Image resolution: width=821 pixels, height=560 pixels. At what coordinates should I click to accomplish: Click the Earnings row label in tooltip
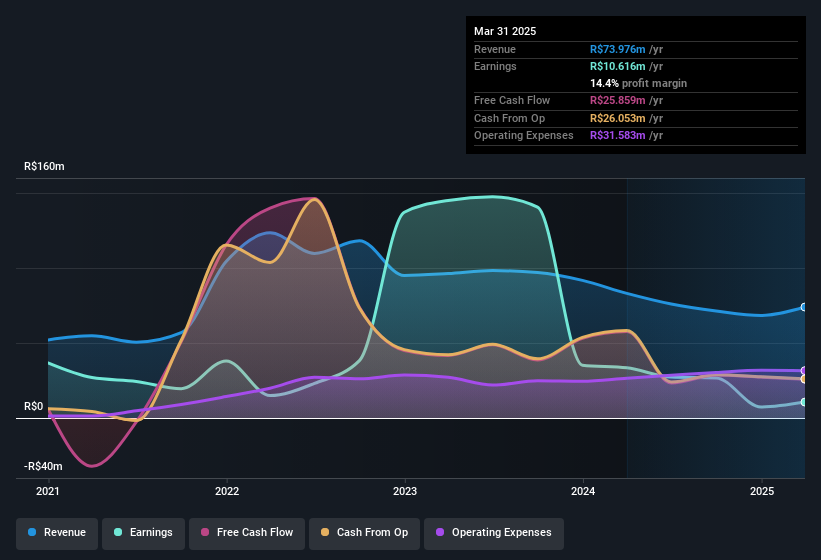coord(495,66)
